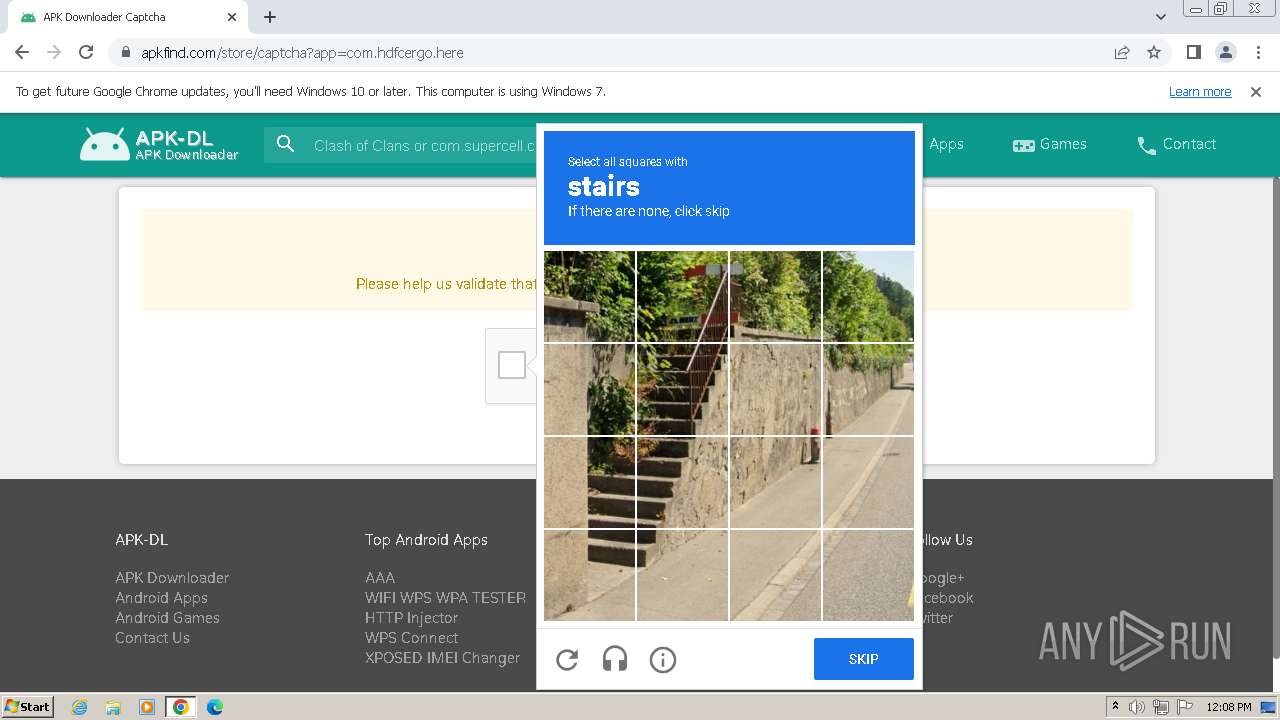
Task: Click the address bar URL
Action: (302, 52)
